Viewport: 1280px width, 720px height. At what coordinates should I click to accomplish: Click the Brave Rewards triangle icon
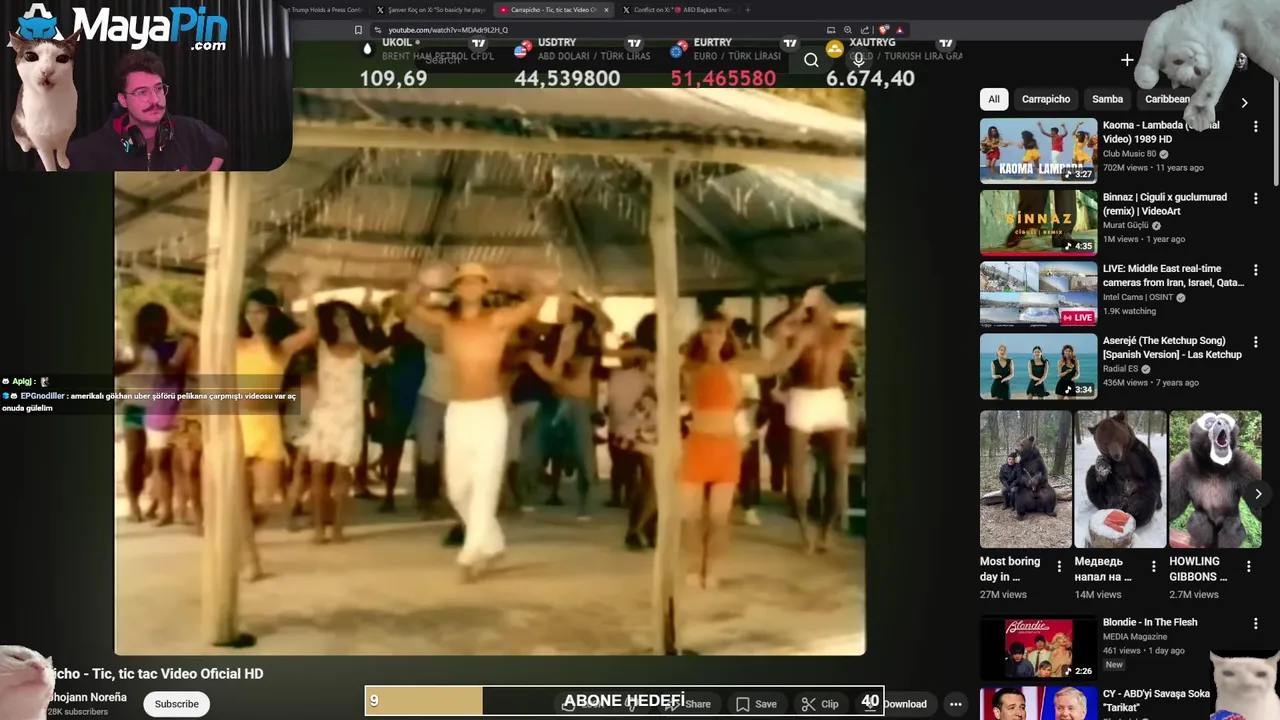tap(899, 30)
